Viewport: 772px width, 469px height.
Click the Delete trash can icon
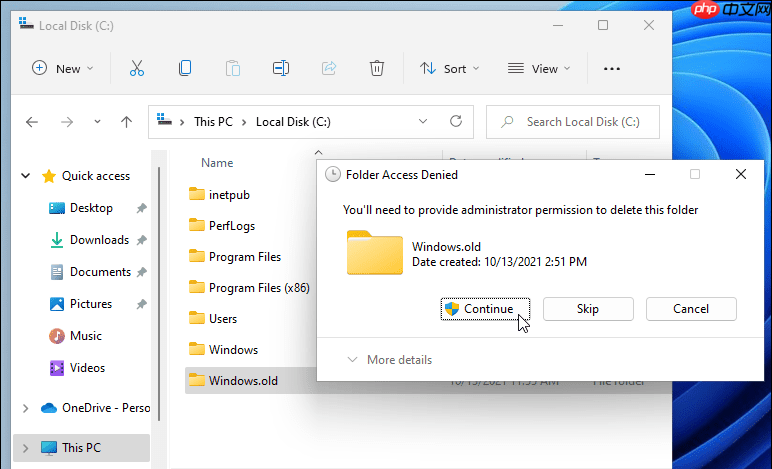tap(377, 68)
